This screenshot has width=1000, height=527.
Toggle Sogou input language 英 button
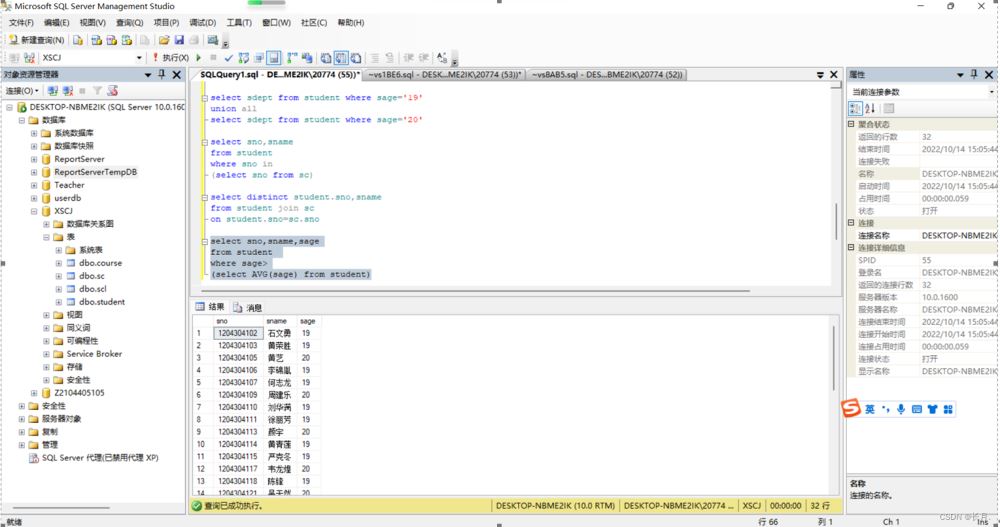[870, 409]
